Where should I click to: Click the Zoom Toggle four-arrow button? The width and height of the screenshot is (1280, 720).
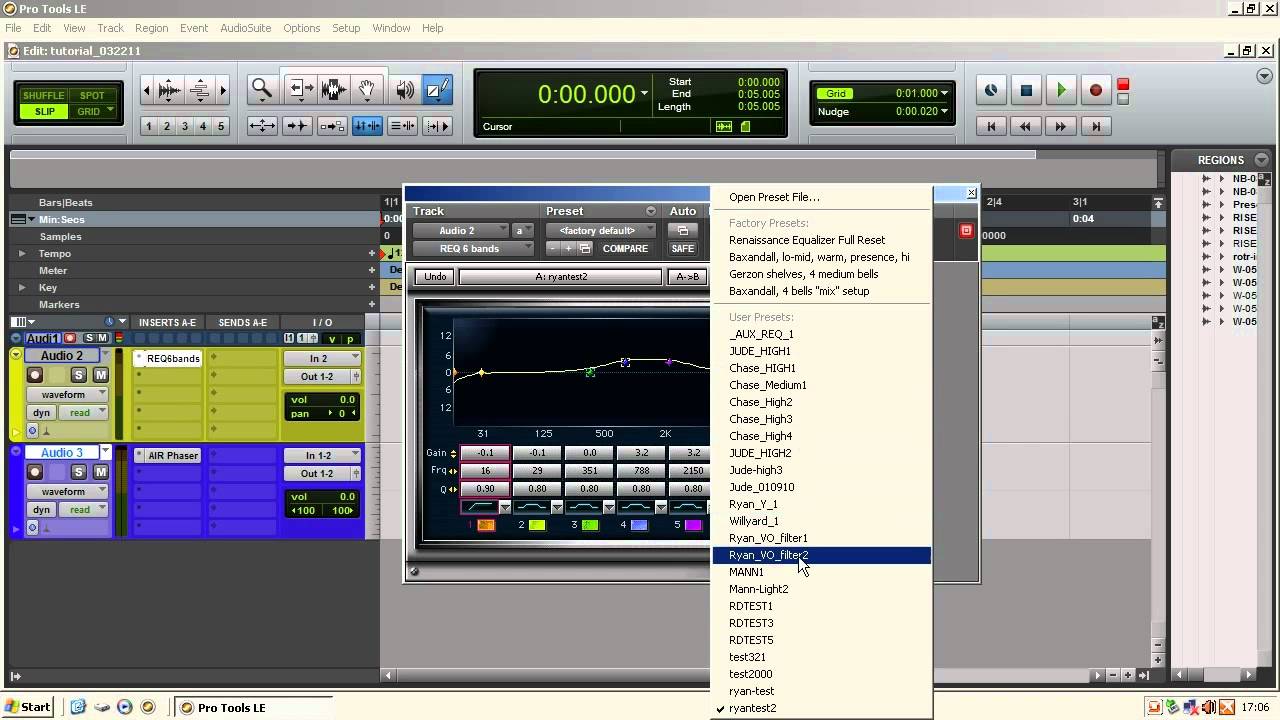(262, 126)
